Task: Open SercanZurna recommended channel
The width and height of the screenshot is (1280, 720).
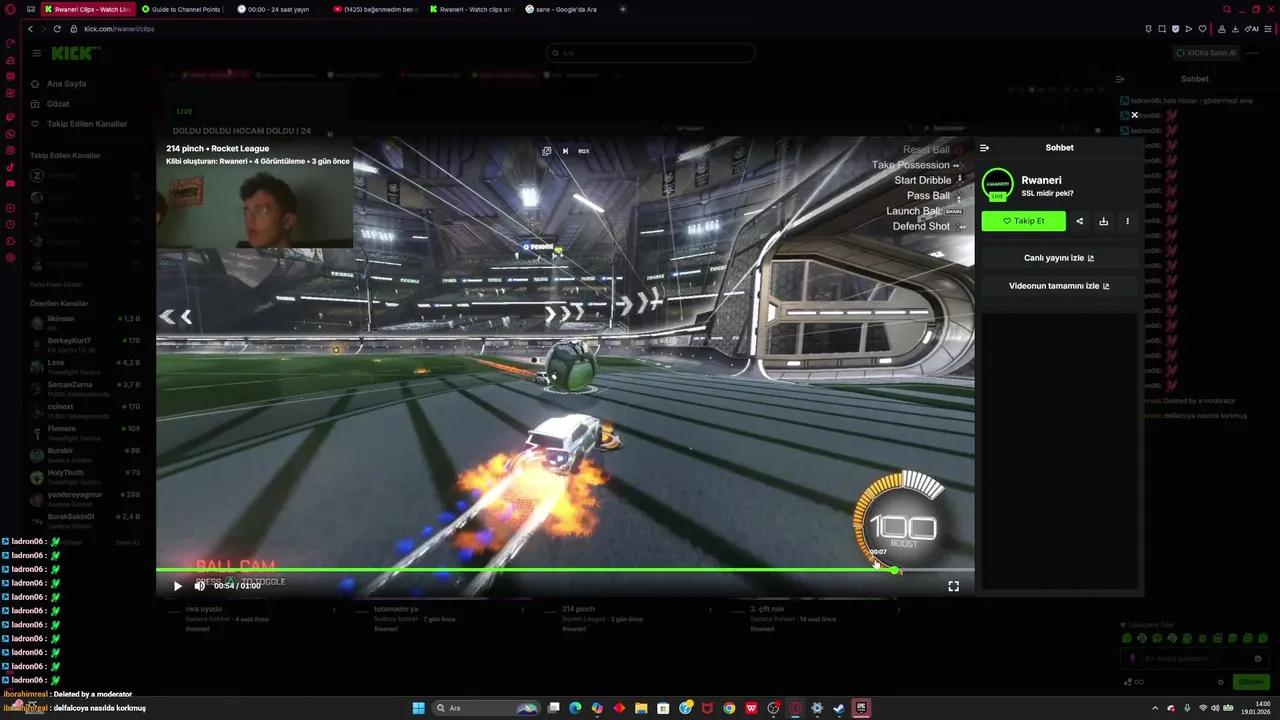Action: (x=85, y=388)
